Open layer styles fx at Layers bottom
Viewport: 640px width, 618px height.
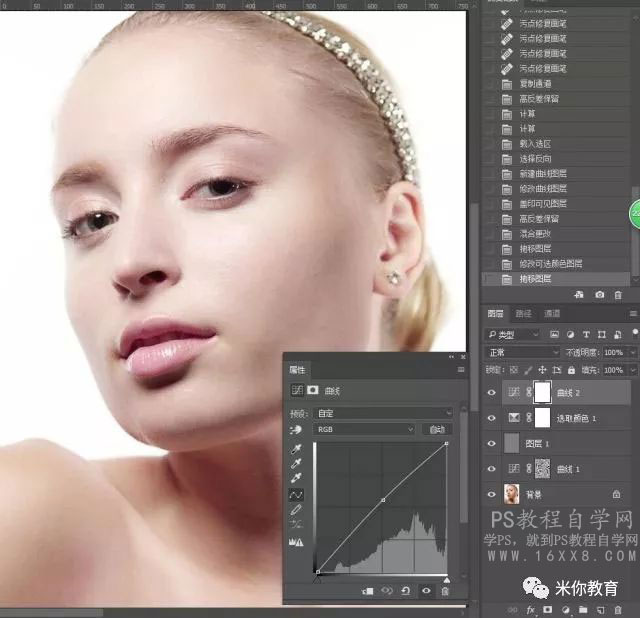point(530,610)
